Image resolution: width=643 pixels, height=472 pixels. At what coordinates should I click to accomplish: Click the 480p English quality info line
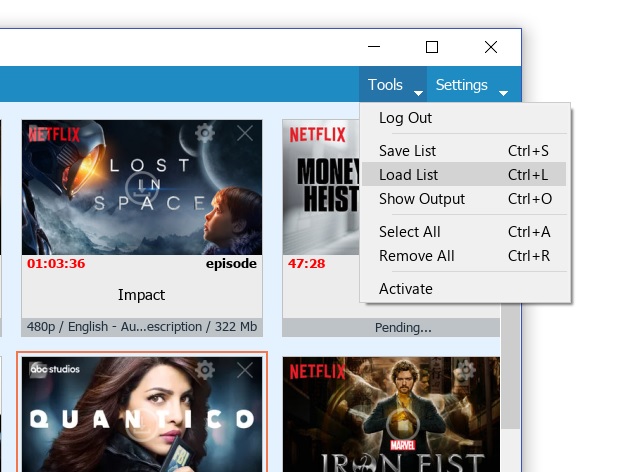click(x=142, y=327)
